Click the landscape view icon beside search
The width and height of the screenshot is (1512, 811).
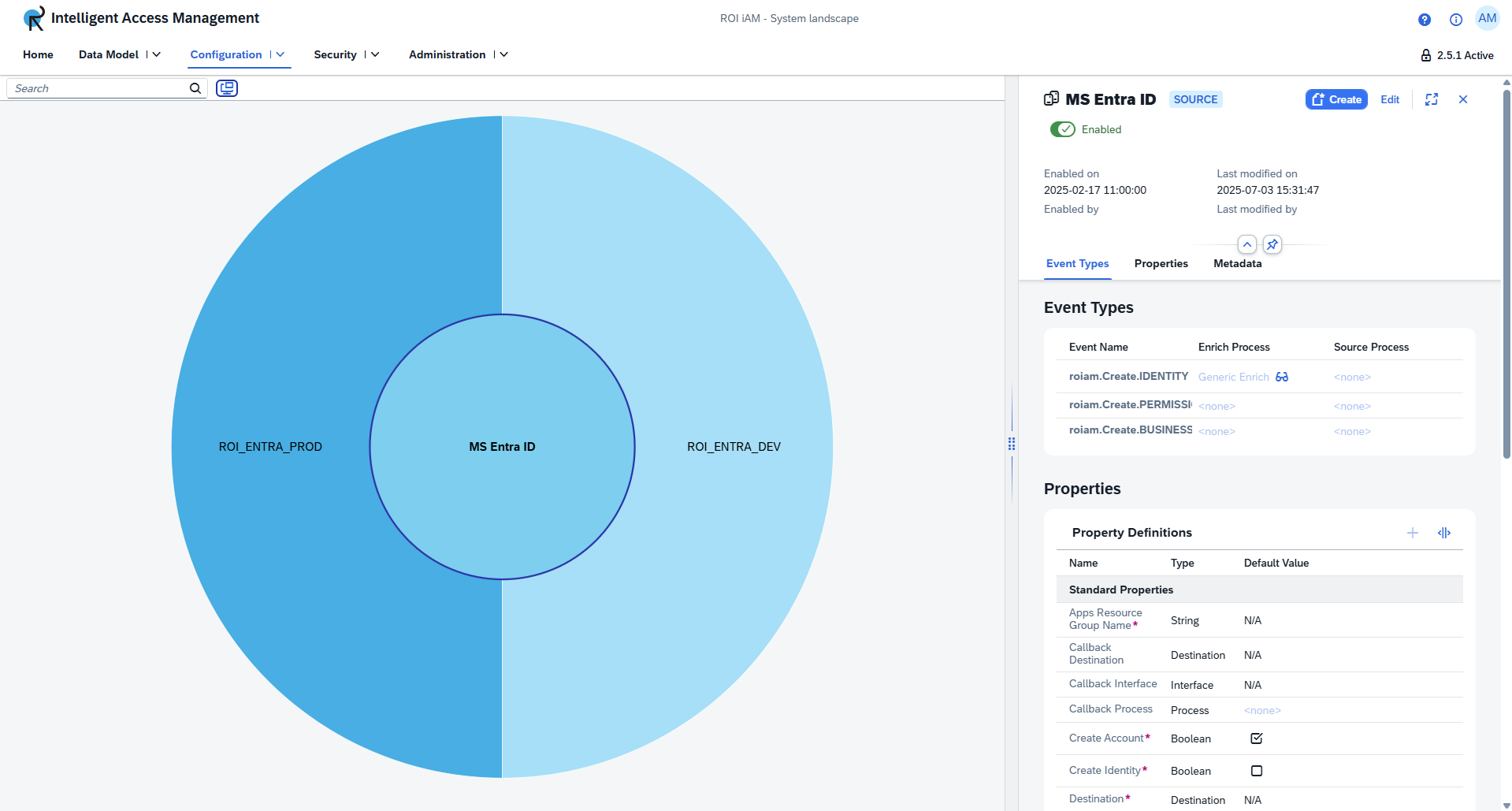pyautogui.click(x=227, y=88)
